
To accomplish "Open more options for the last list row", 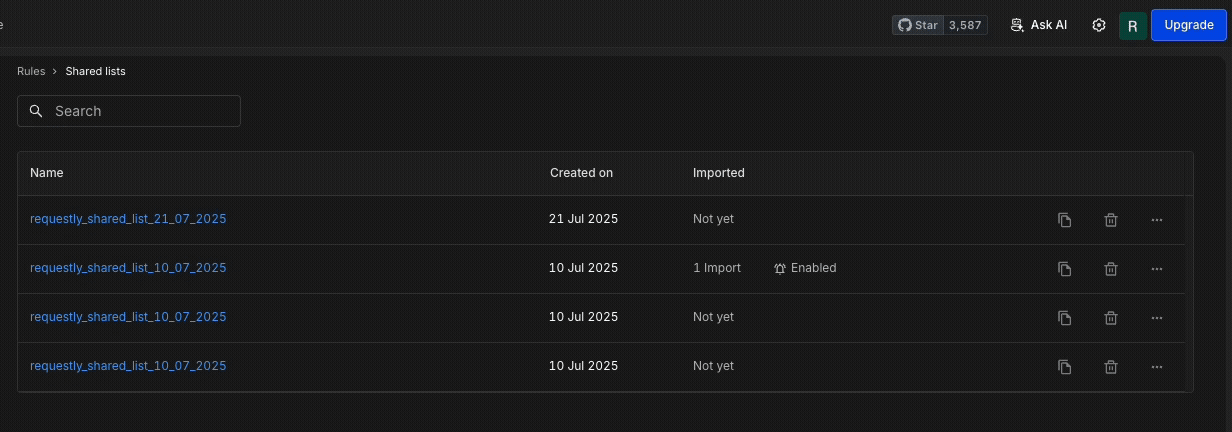I will [1157, 367].
